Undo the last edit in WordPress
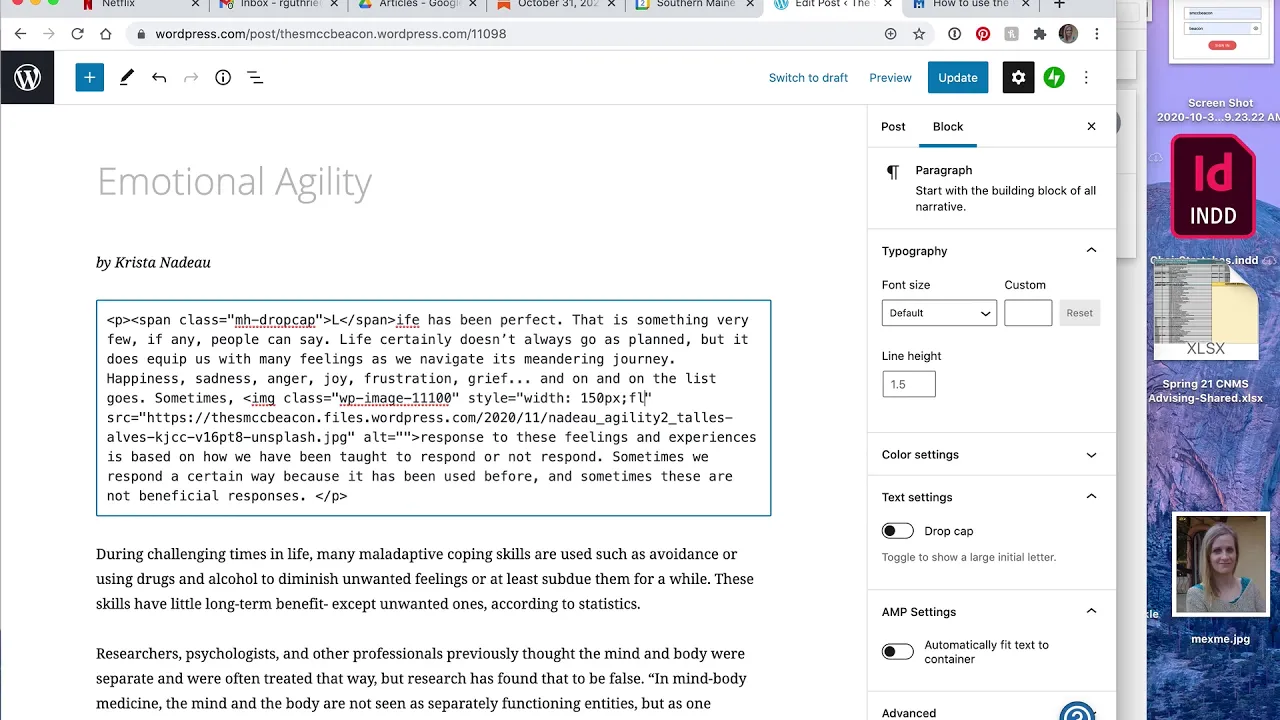The height and width of the screenshot is (720, 1280). click(x=159, y=77)
